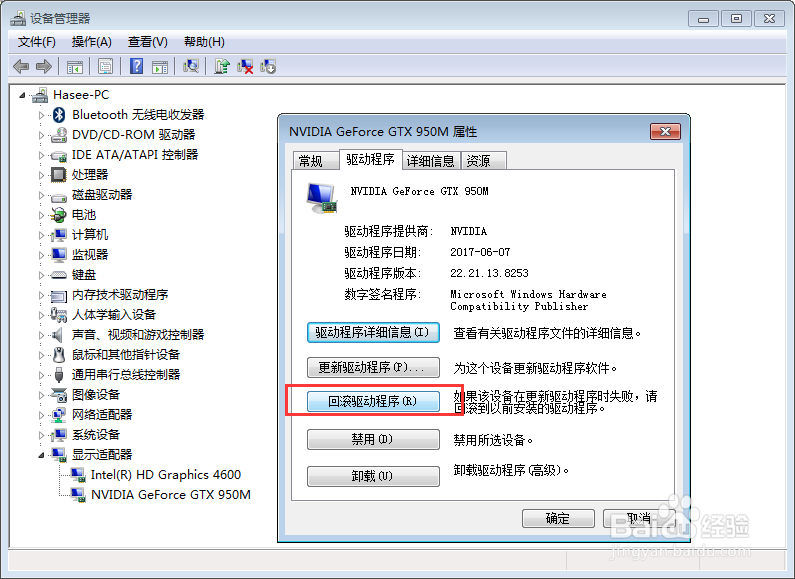Open the 帮助(H) menu
795x579 pixels.
pyautogui.click(x=204, y=42)
